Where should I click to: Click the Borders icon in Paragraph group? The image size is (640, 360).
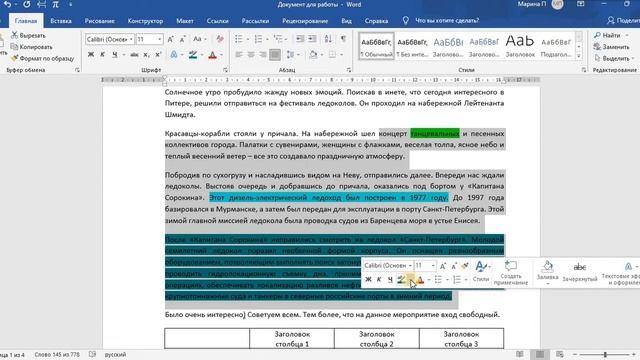click(333, 54)
